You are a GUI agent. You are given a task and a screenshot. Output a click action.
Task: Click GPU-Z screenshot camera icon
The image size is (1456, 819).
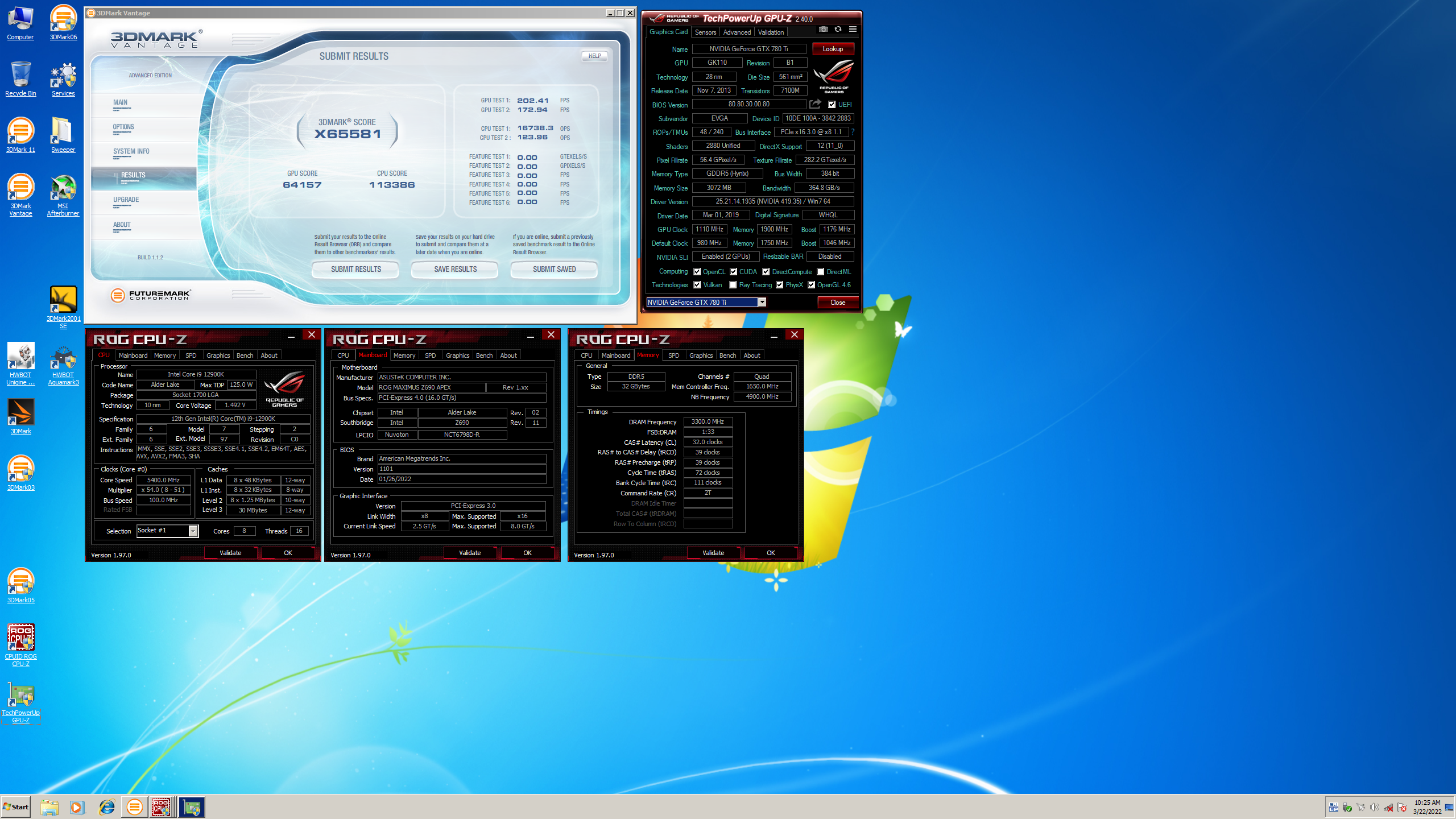tap(823, 30)
